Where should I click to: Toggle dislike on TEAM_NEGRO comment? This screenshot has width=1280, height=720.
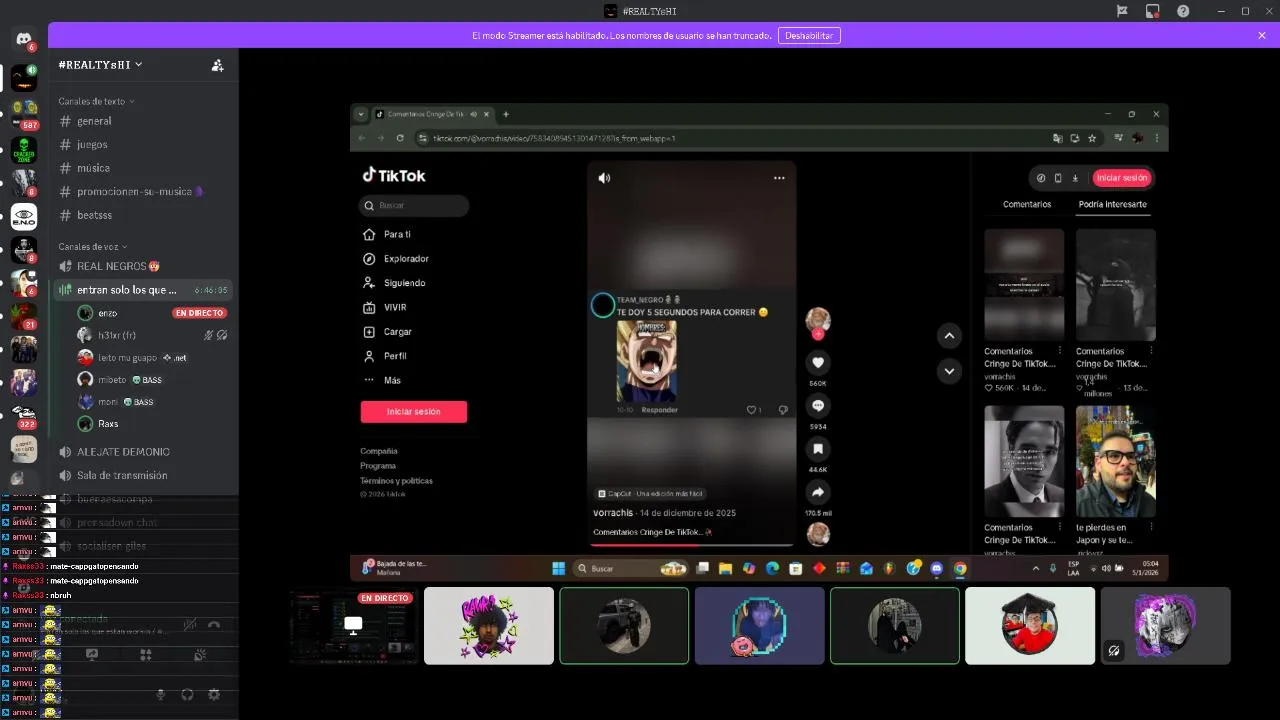(x=783, y=410)
